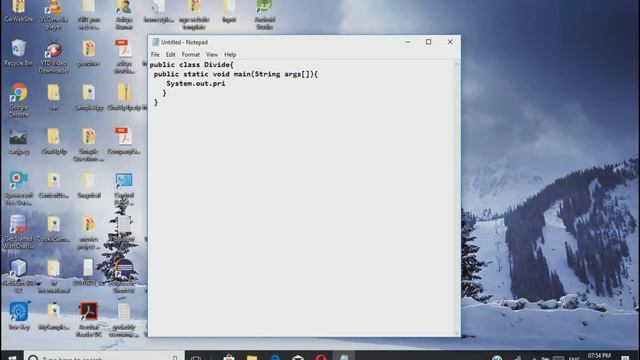Viewport: 640px width, 360px height.
Task: Close the Untitled Notepad window
Action: (x=450, y=42)
